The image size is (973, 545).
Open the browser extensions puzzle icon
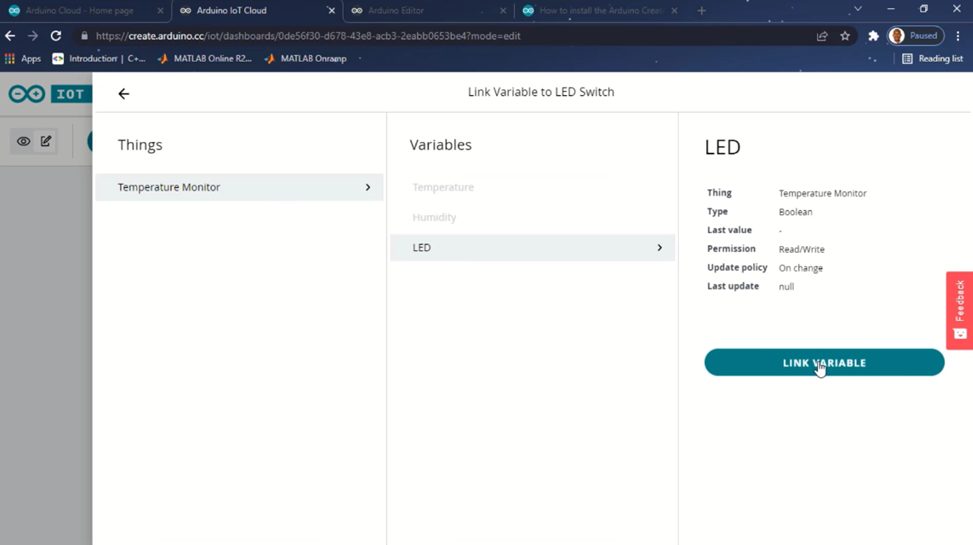pyautogui.click(x=873, y=36)
